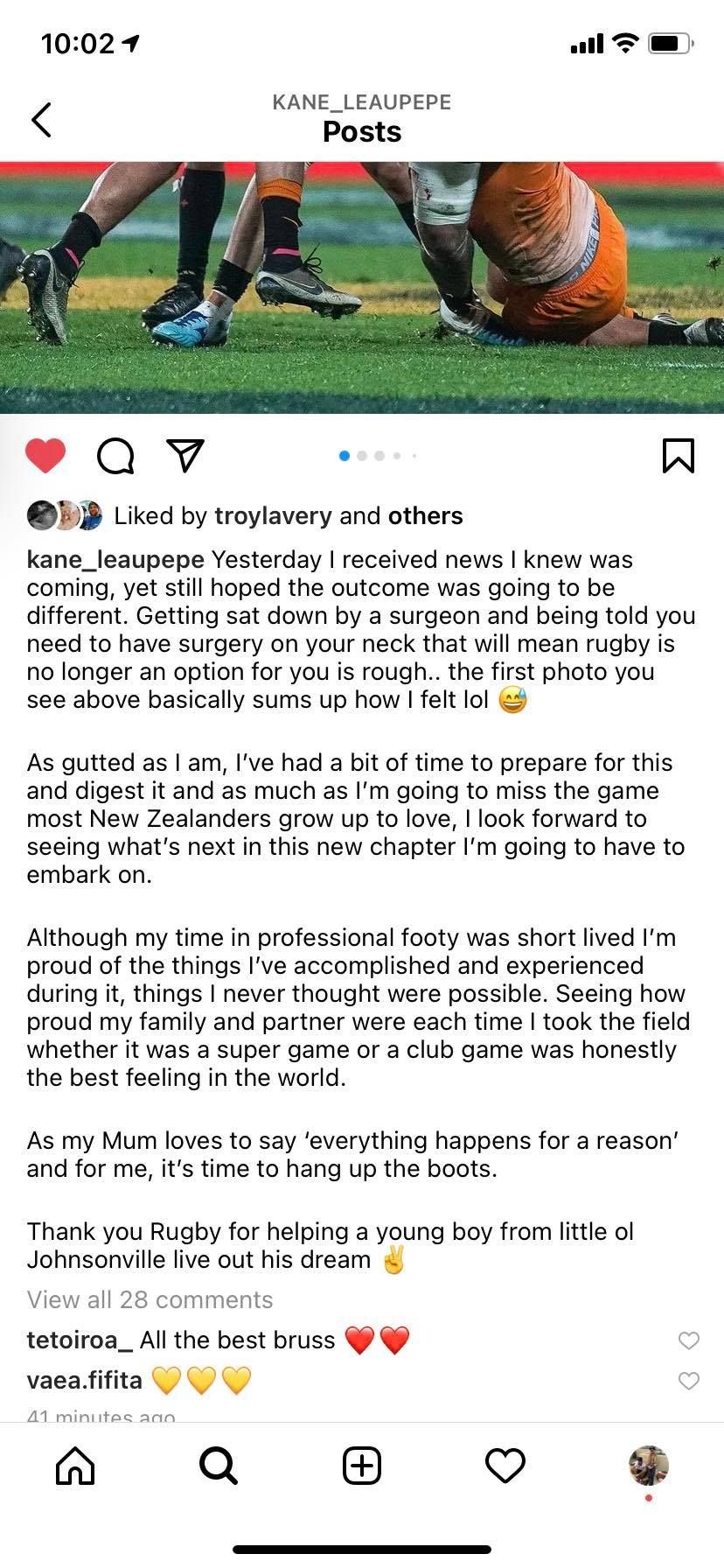Viewport: 724px width, 1568px height.
Task: Open Search tab in bottom bar
Action: pos(218,1466)
